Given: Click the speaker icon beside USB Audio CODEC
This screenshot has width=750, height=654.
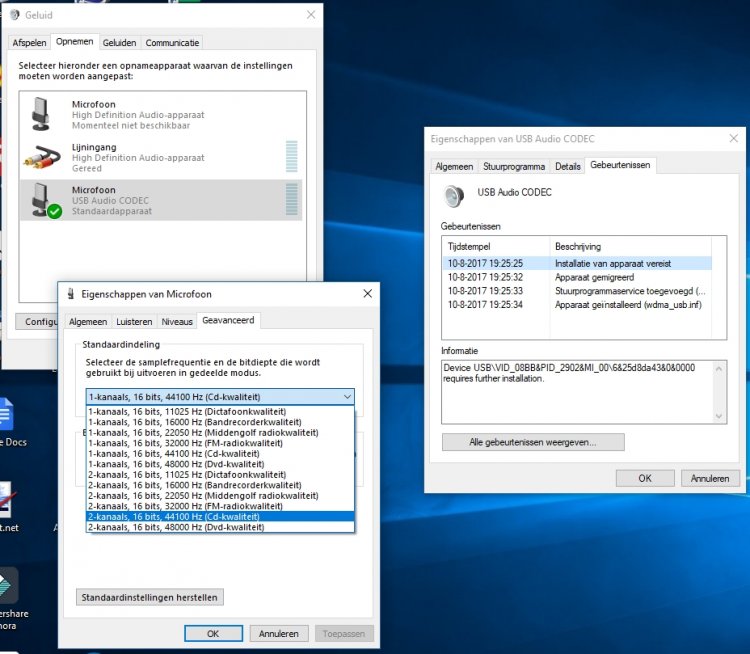Looking at the screenshot, I should [x=455, y=196].
